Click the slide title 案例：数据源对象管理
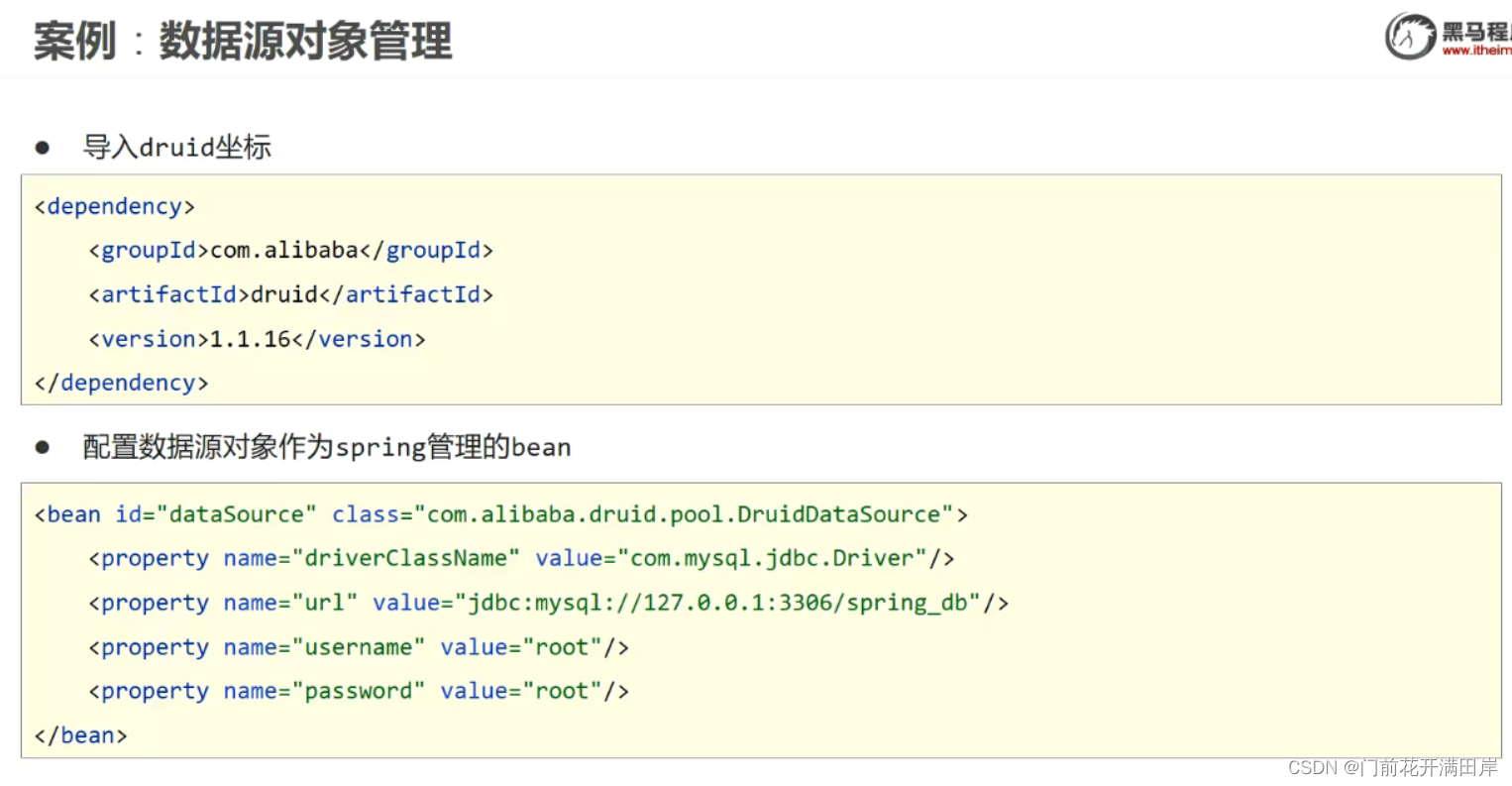 pos(243,41)
